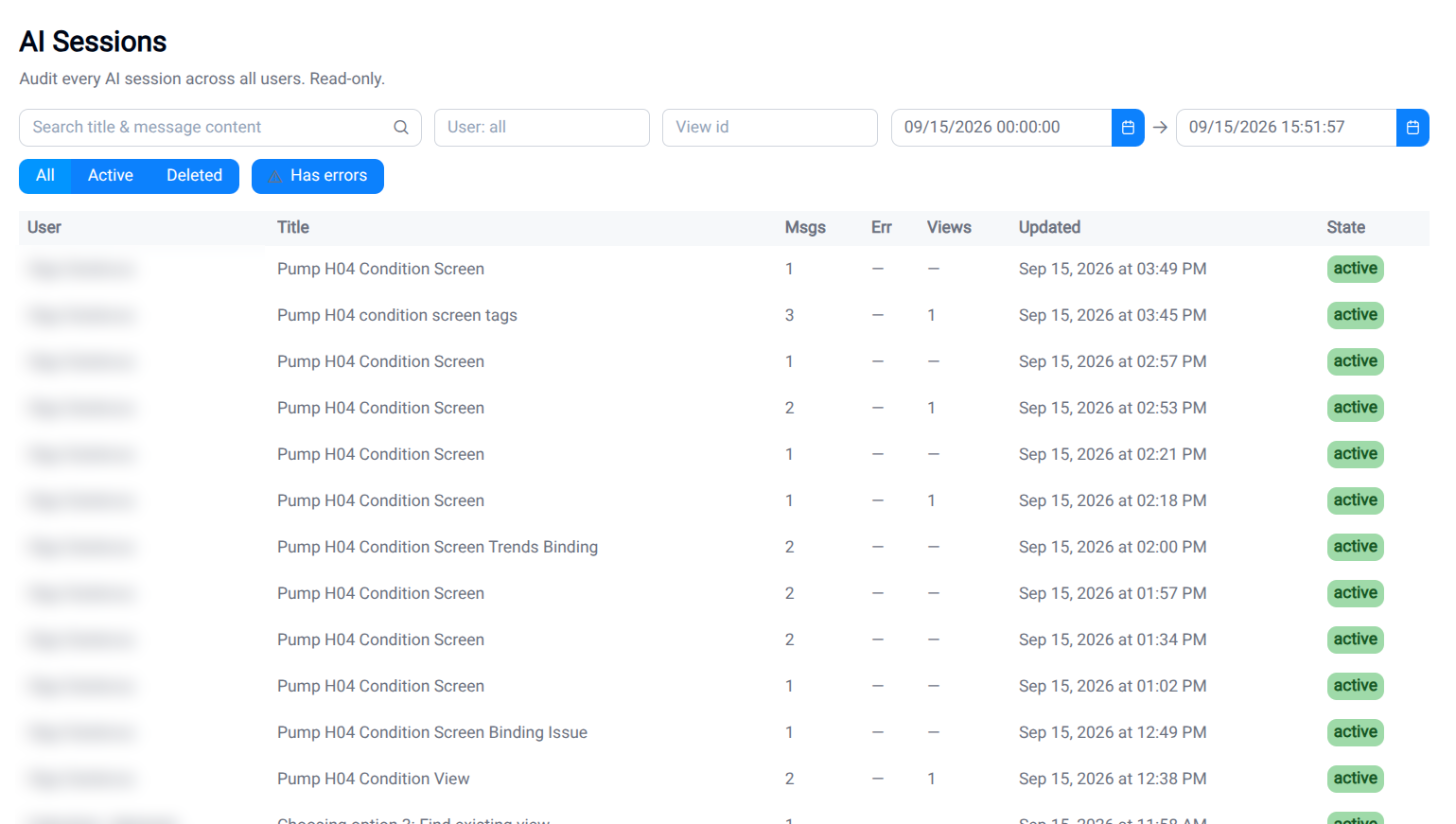The width and height of the screenshot is (1456, 824).
Task: Click the Msgs value 2 in the 02:00 PM row
Action: (x=789, y=547)
